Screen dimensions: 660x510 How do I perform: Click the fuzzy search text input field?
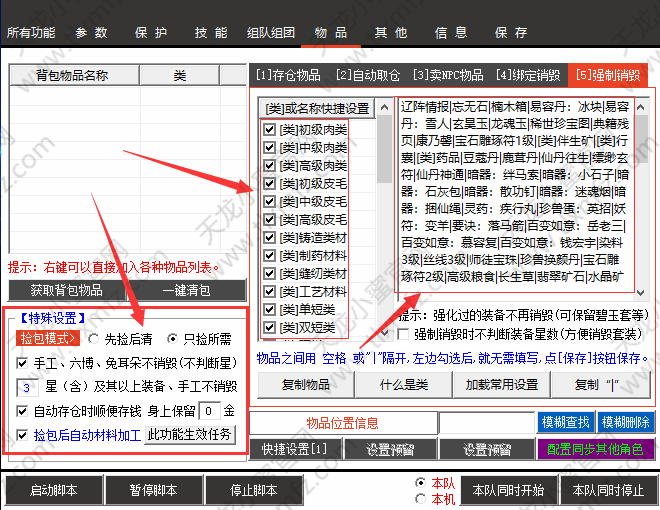coord(487,423)
